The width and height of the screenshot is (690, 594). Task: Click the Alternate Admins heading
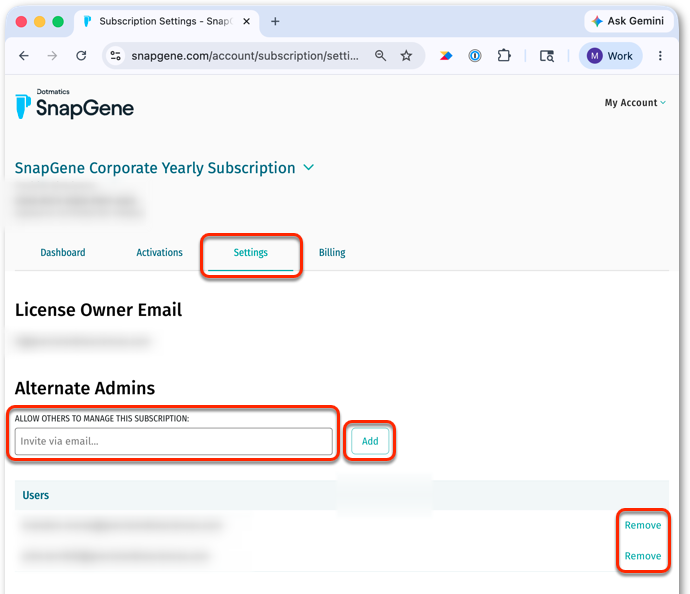pos(85,388)
